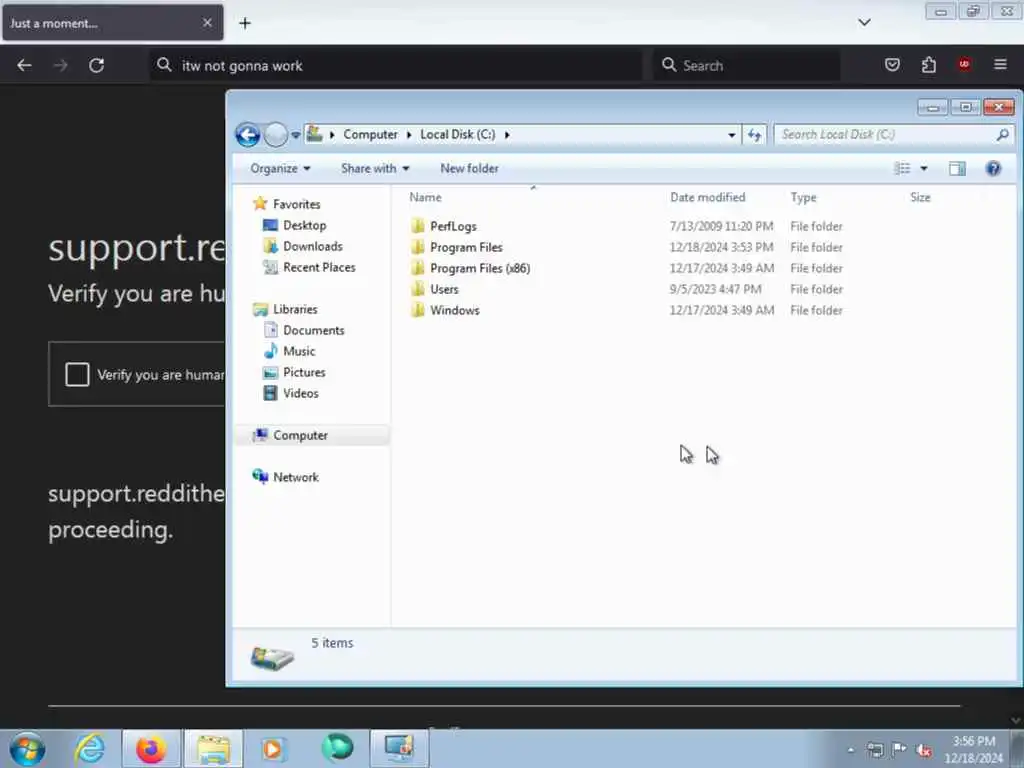The image size is (1024, 768).
Task: Open Favorites in the navigation pane
Action: coord(296,204)
